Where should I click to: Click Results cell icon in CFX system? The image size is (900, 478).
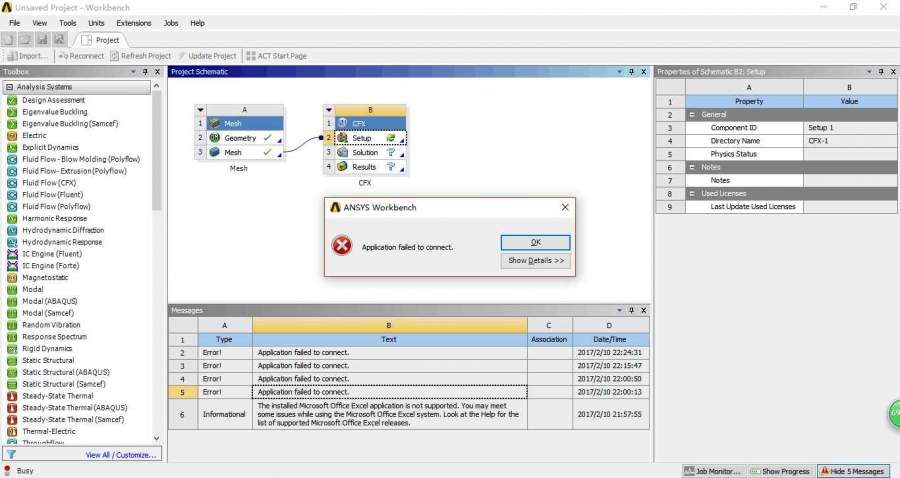[343, 166]
